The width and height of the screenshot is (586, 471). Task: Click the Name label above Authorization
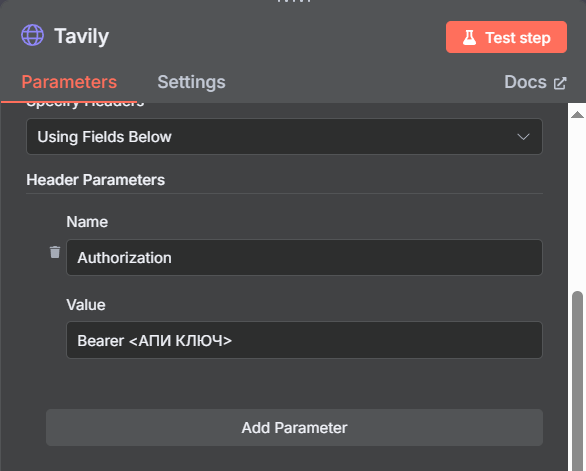click(x=87, y=222)
